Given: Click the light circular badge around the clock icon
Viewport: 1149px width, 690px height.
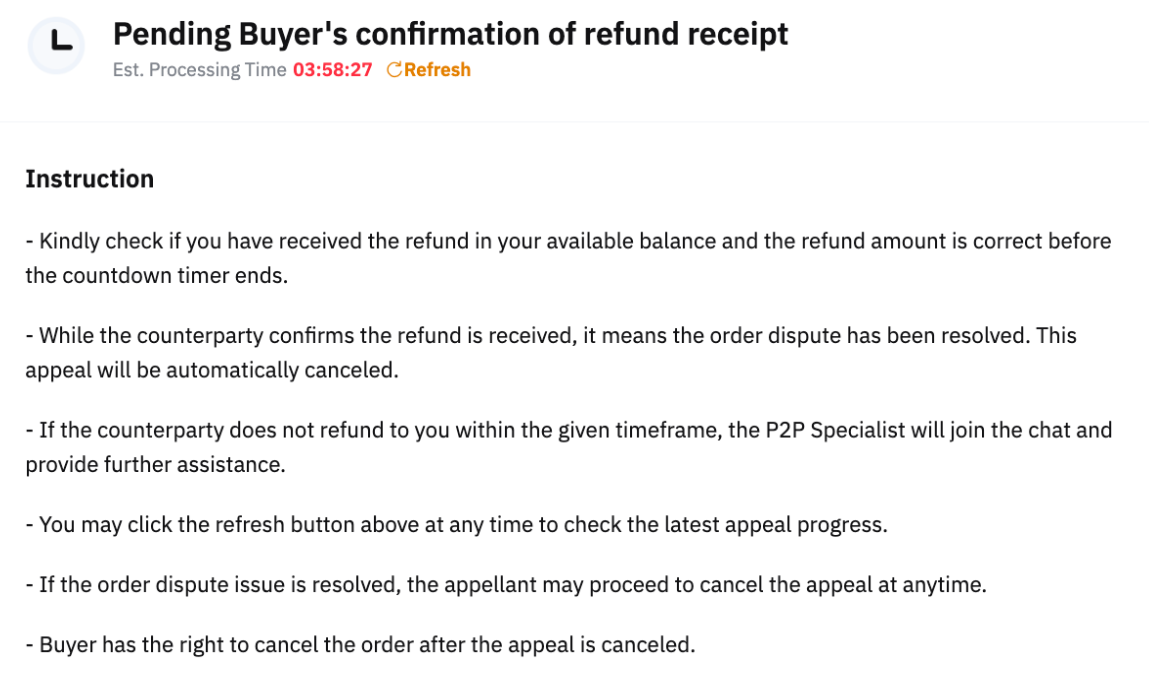Looking at the screenshot, I should click(56, 44).
